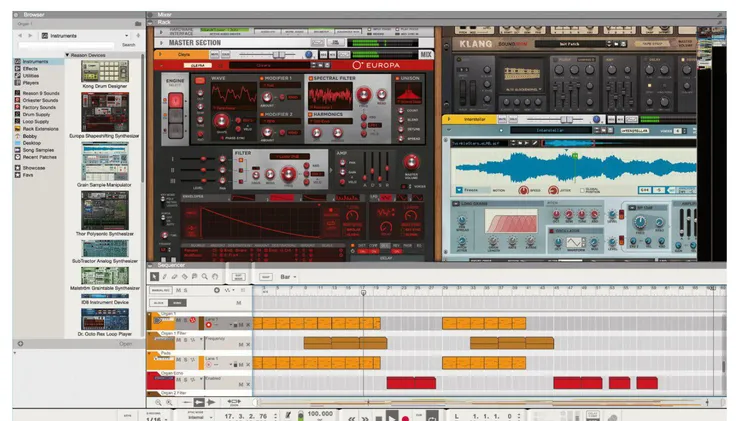Select Orkester Sounds in Browser sidebar

(40, 100)
